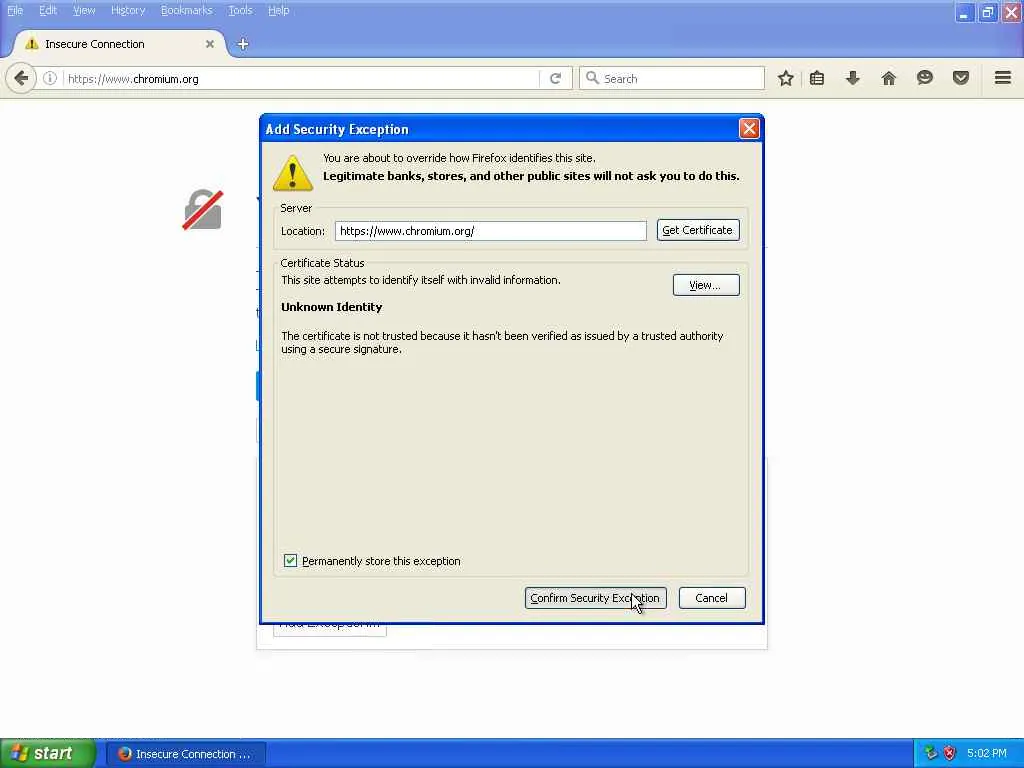This screenshot has height=768, width=1024.
Task: Go to home page icon
Action: coord(889,78)
